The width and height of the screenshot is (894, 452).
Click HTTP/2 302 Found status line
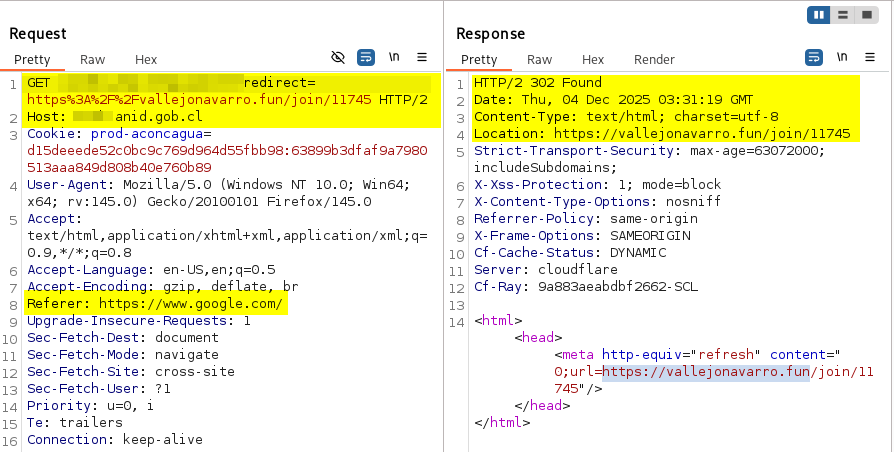[538, 83]
